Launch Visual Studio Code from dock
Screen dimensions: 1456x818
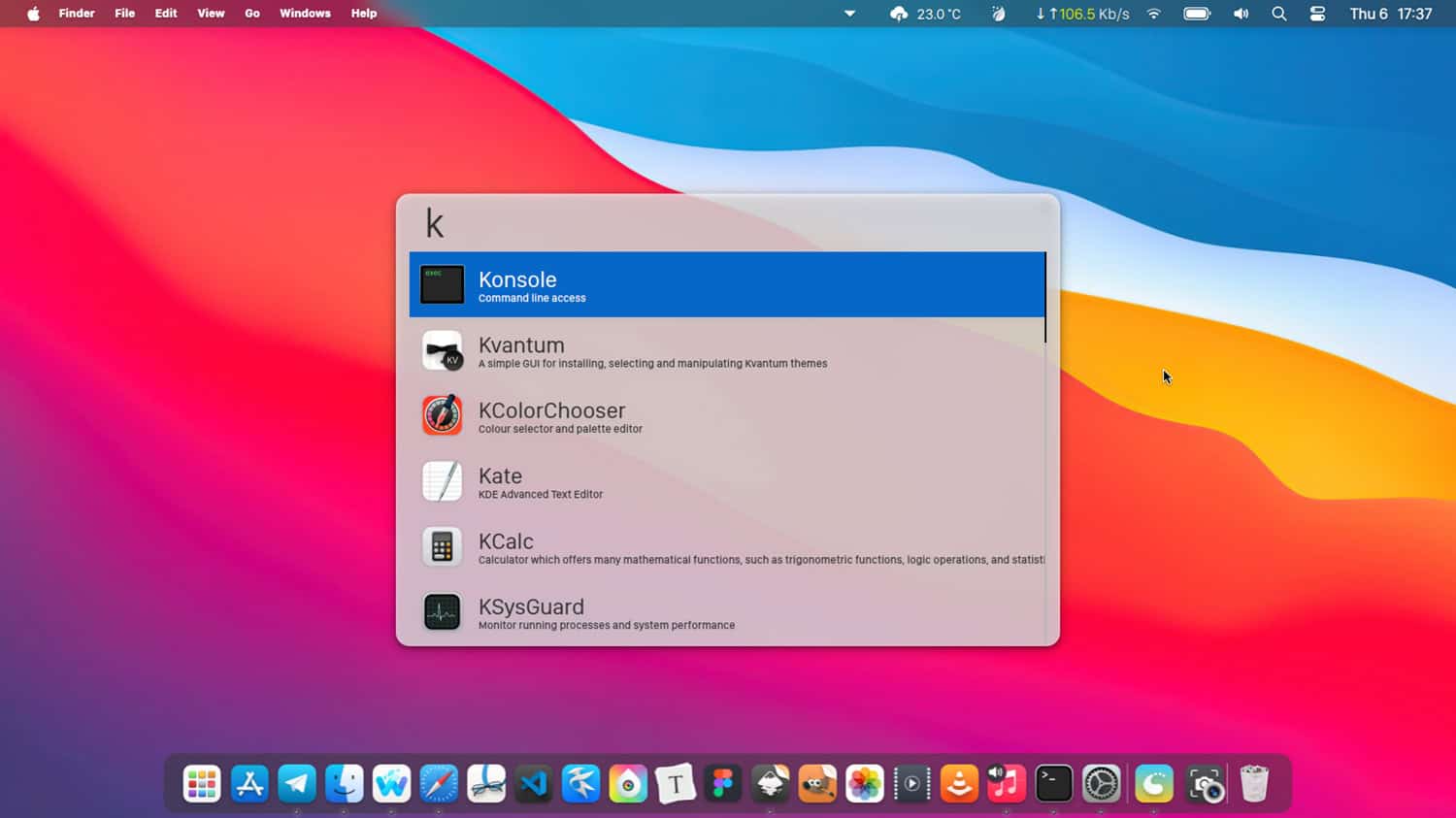click(533, 784)
